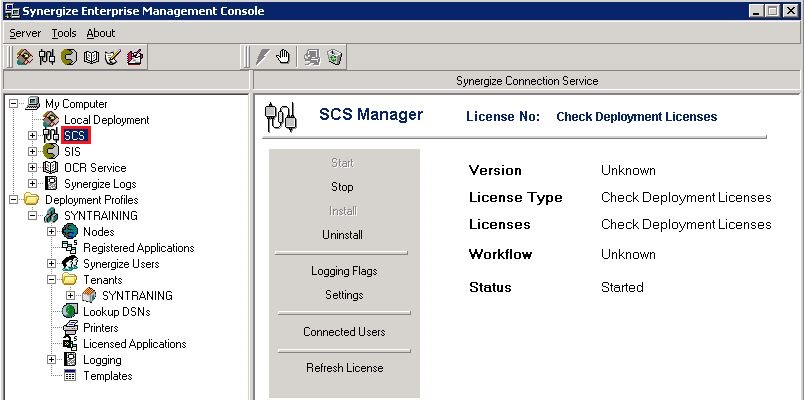Screen dimensions: 804x400
Task: Click the Synergize Users icon
Action: 70,264
